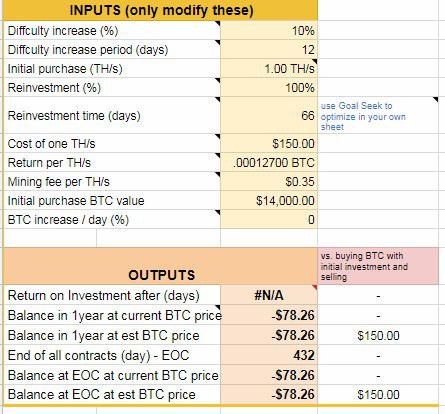This screenshot has width=445, height=414.
Task: Click $150.00 beside Balance at EOC est price
Action: coord(378,394)
